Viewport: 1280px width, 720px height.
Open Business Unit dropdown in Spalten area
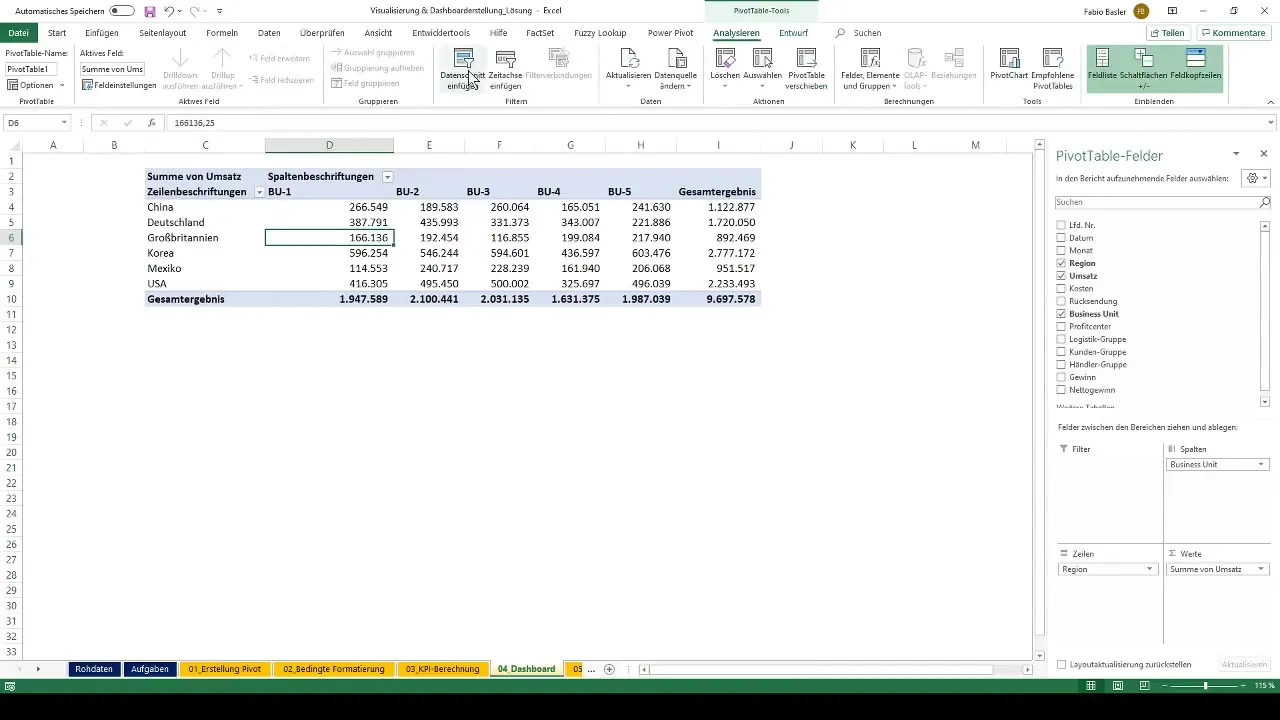pos(1261,465)
